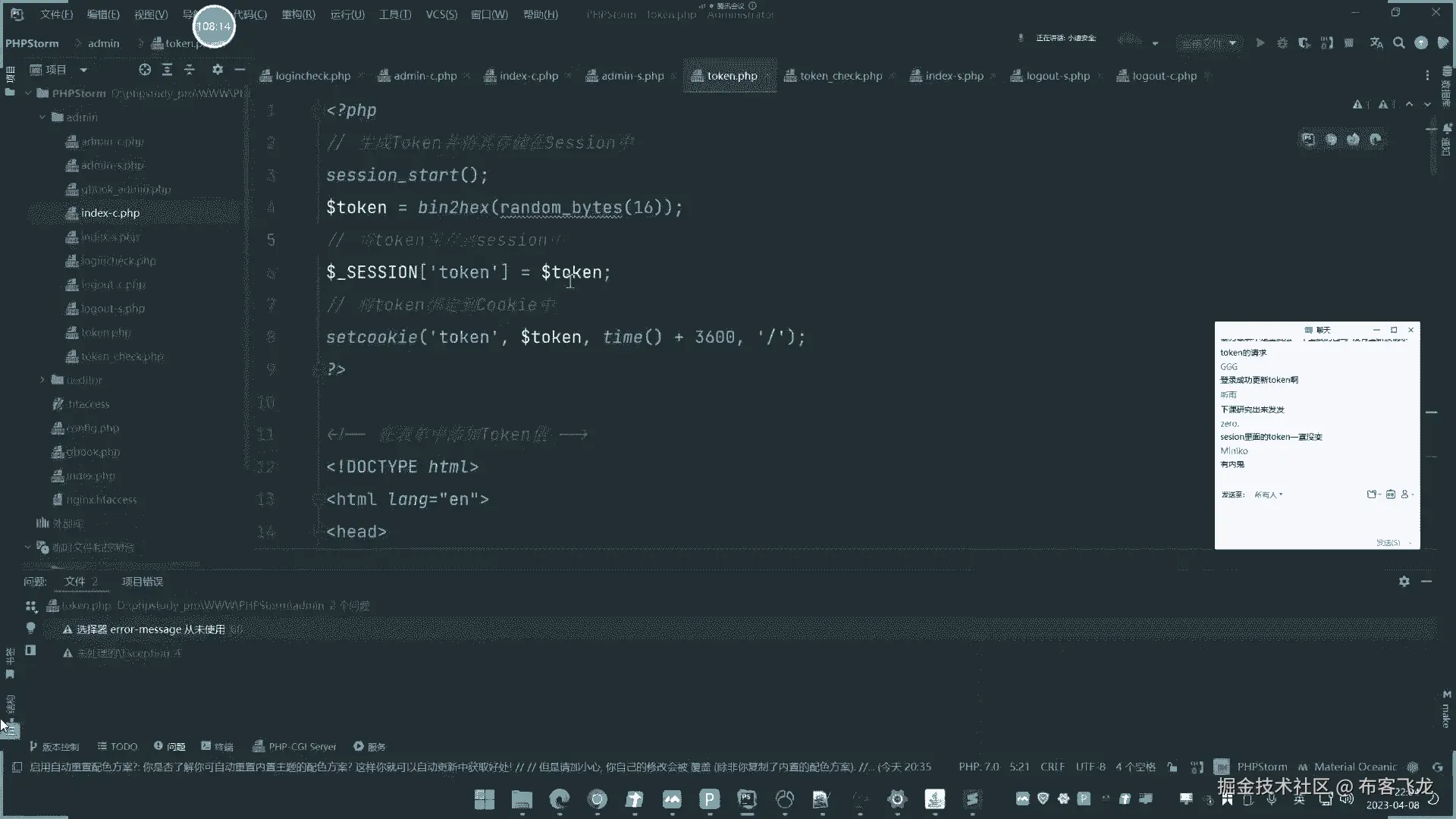Open index-c.php in project tree
This screenshot has width=1456, height=819.
pyautogui.click(x=110, y=213)
